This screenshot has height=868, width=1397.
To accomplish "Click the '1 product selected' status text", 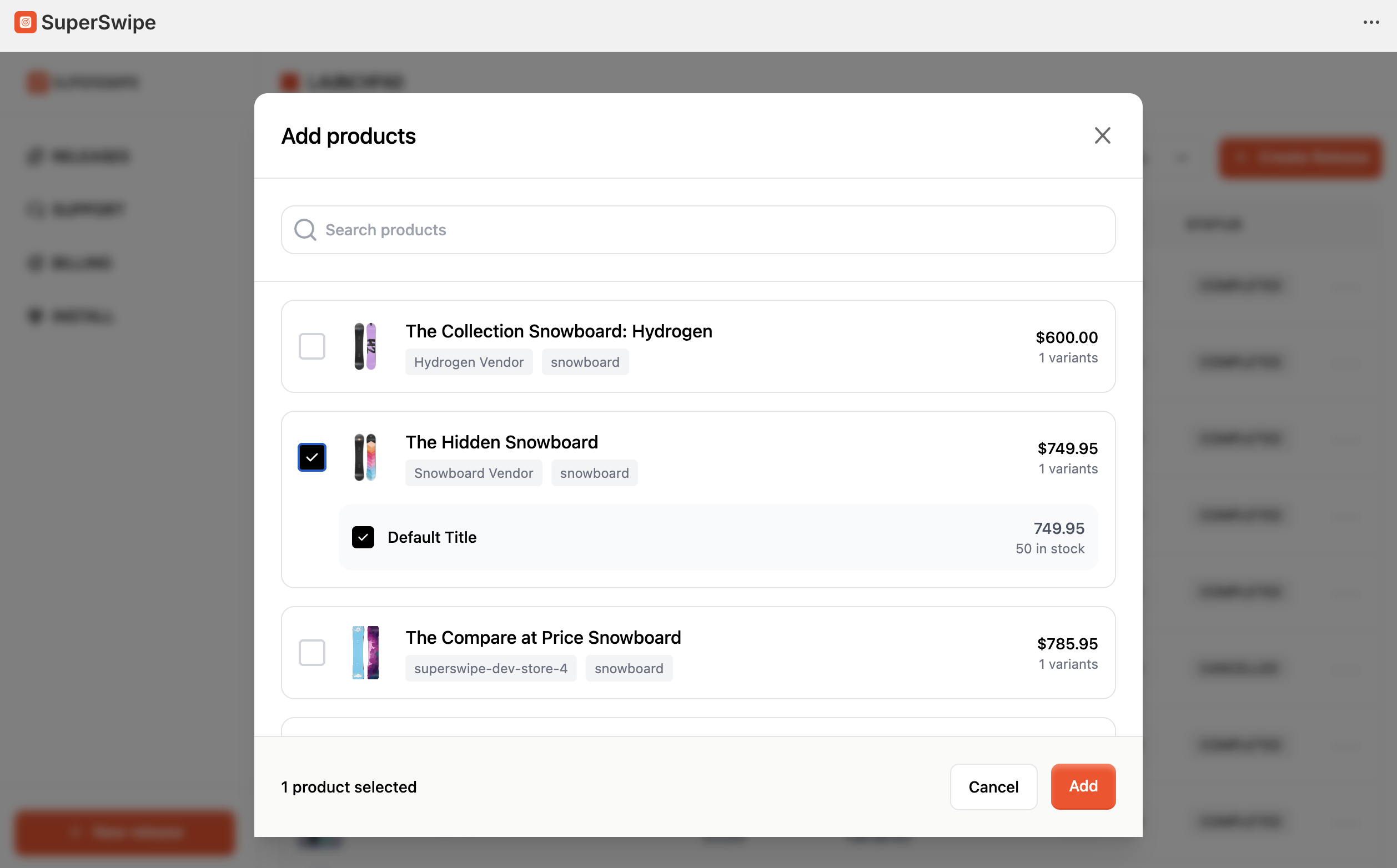I will coord(349,786).
